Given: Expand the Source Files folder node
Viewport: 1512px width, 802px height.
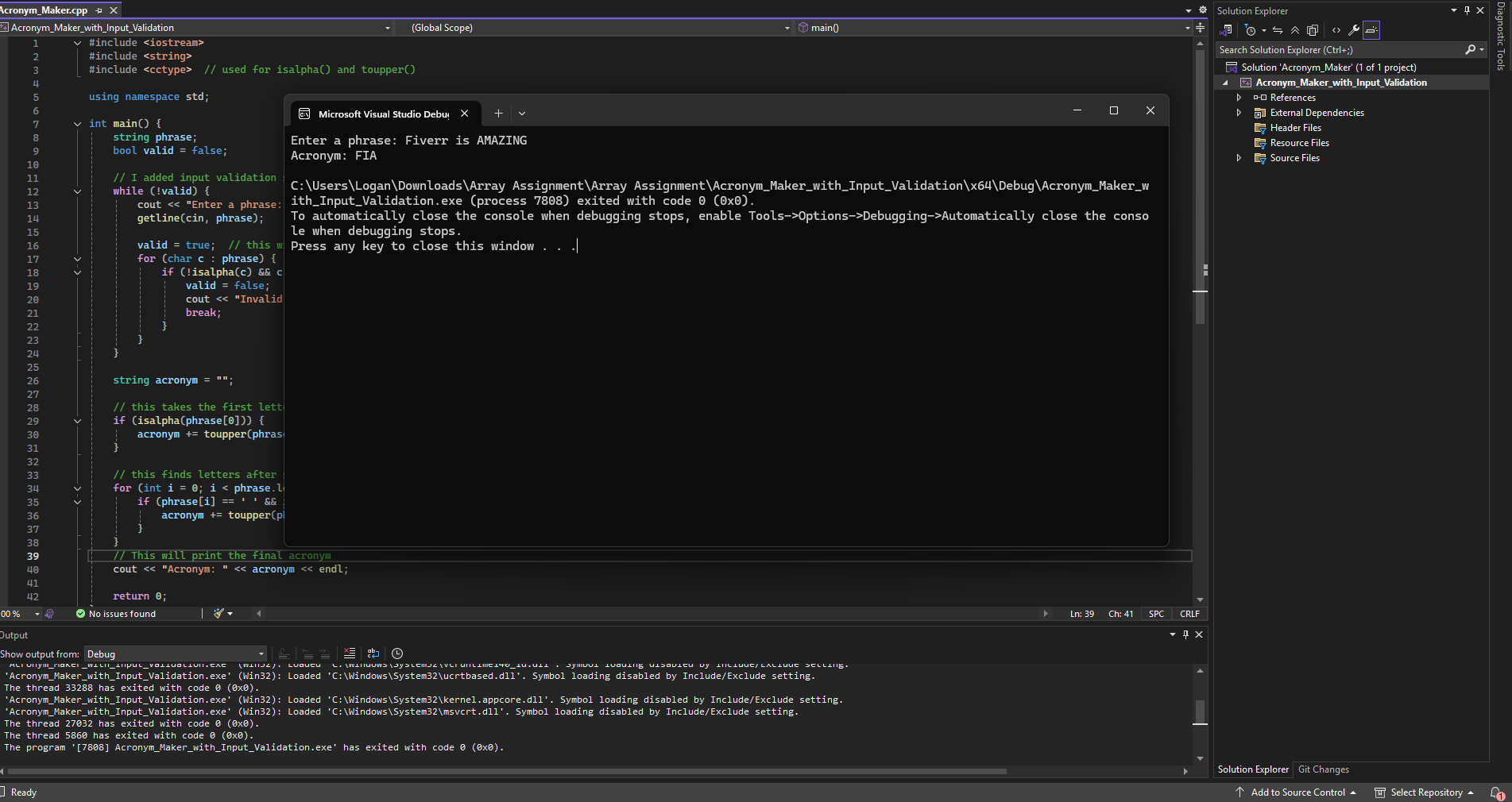Looking at the screenshot, I should coord(1239,158).
